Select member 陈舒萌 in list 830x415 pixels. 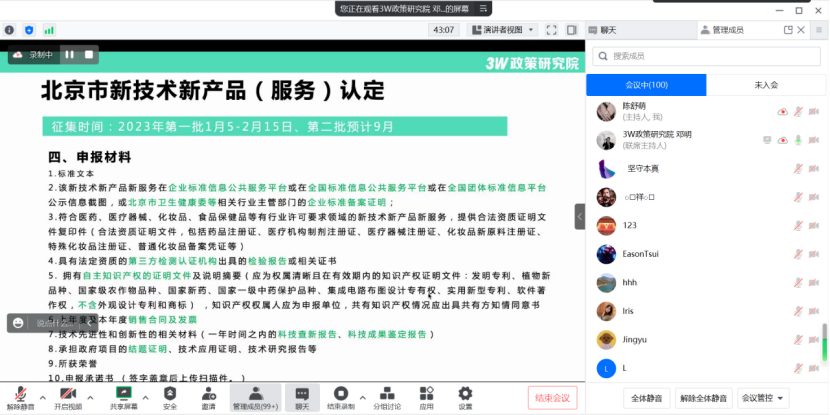click(x=706, y=111)
